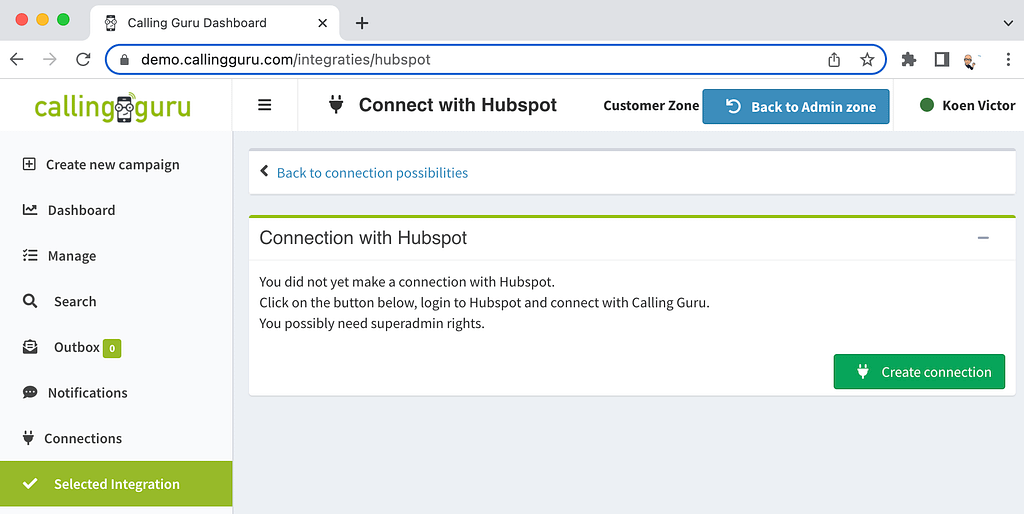Toggle the browser side panel icon

[941, 60]
